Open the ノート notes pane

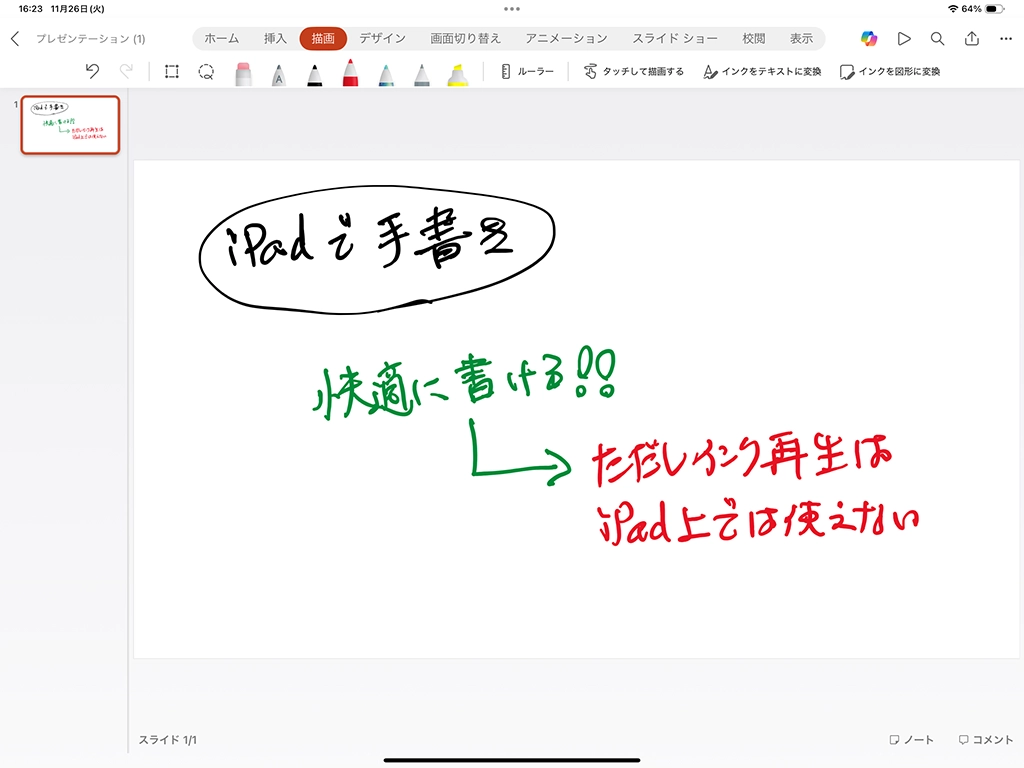(912, 739)
